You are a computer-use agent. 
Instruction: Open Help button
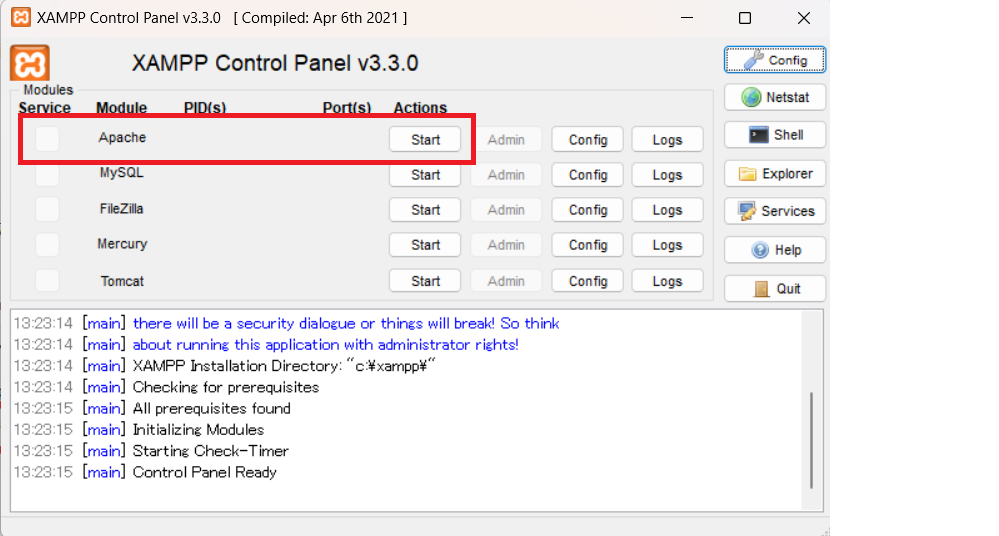775,250
